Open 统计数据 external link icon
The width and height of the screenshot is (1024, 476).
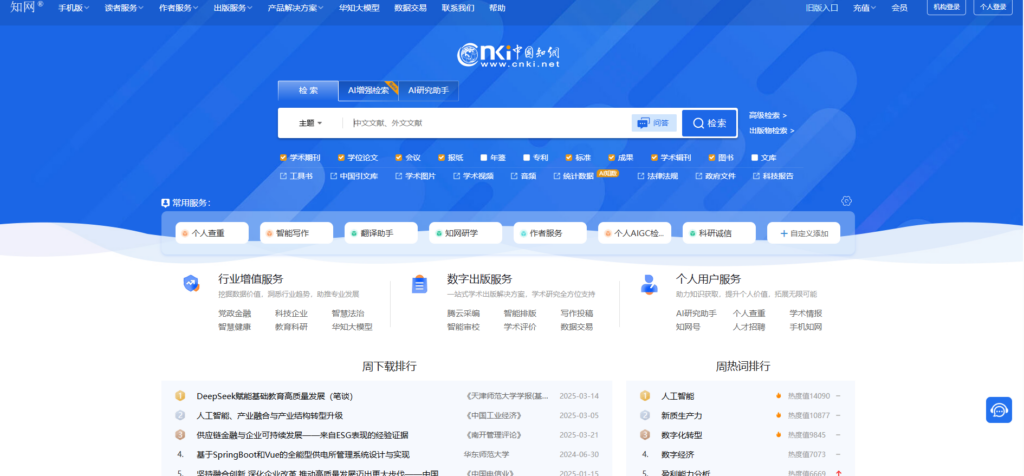pos(556,176)
